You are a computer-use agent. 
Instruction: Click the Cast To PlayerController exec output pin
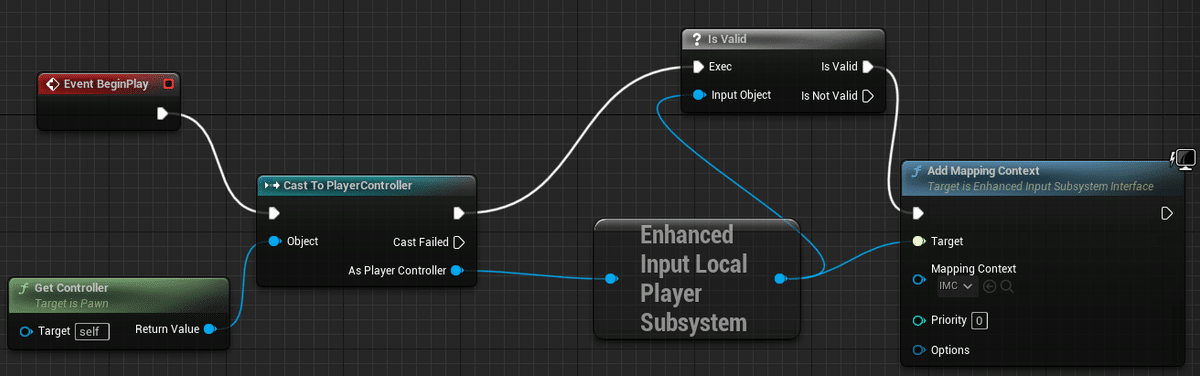[459, 213]
